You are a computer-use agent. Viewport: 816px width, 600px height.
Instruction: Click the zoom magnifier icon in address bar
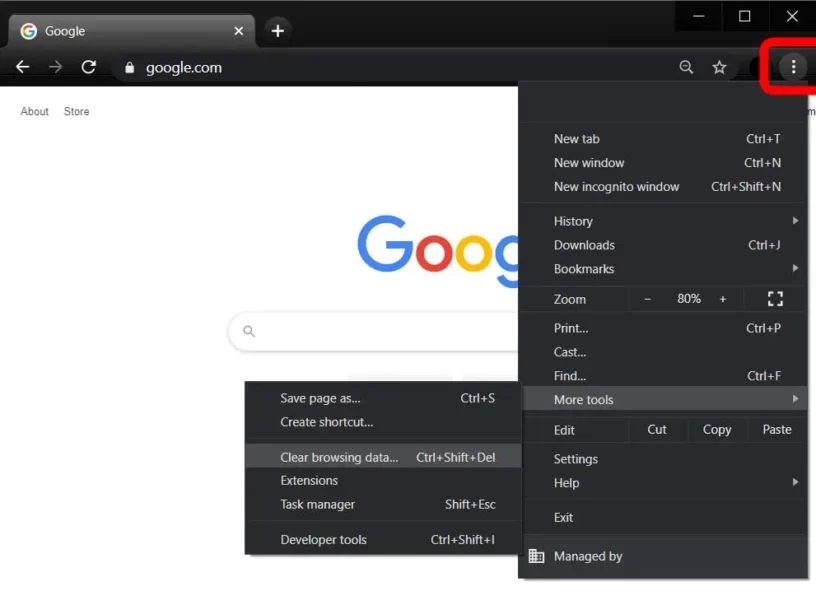click(686, 67)
